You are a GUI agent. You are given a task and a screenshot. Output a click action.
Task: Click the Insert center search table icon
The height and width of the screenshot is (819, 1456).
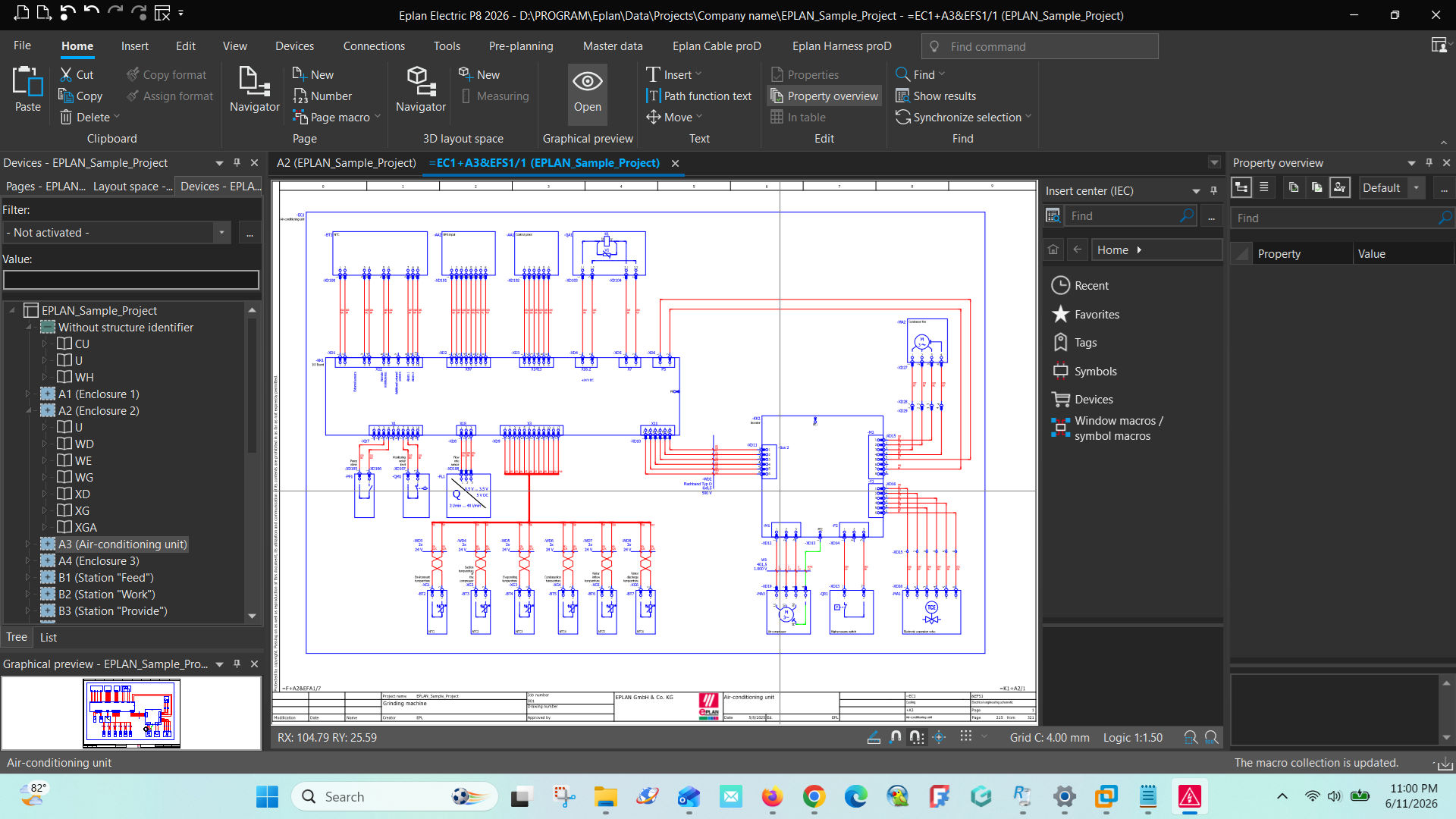pos(1053,216)
